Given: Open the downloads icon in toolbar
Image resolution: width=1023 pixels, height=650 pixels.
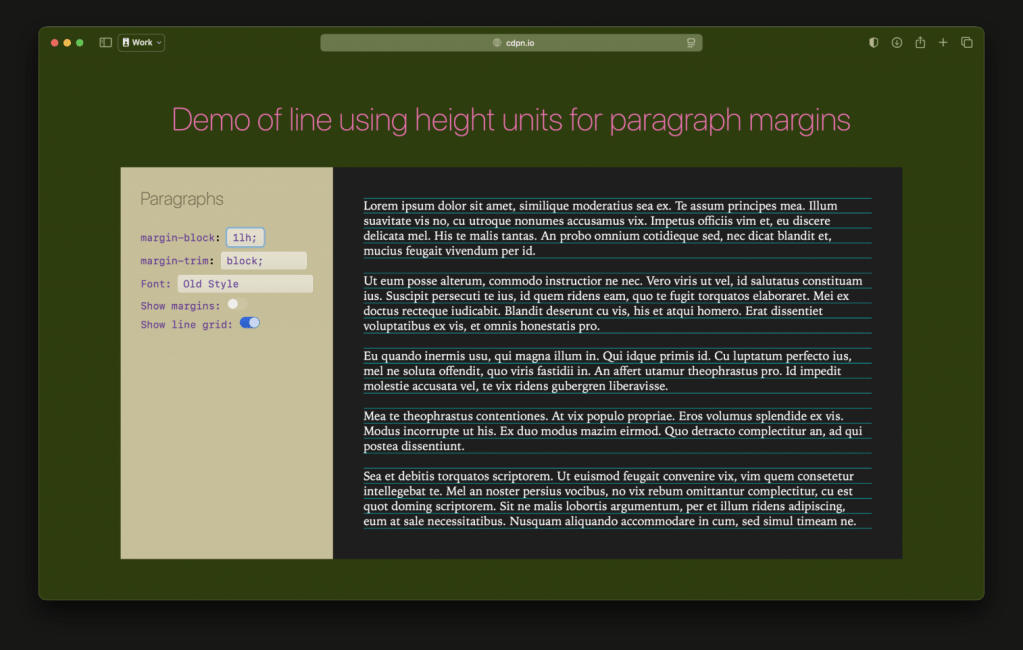Looking at the screenshot, I should tap(897, 43).
